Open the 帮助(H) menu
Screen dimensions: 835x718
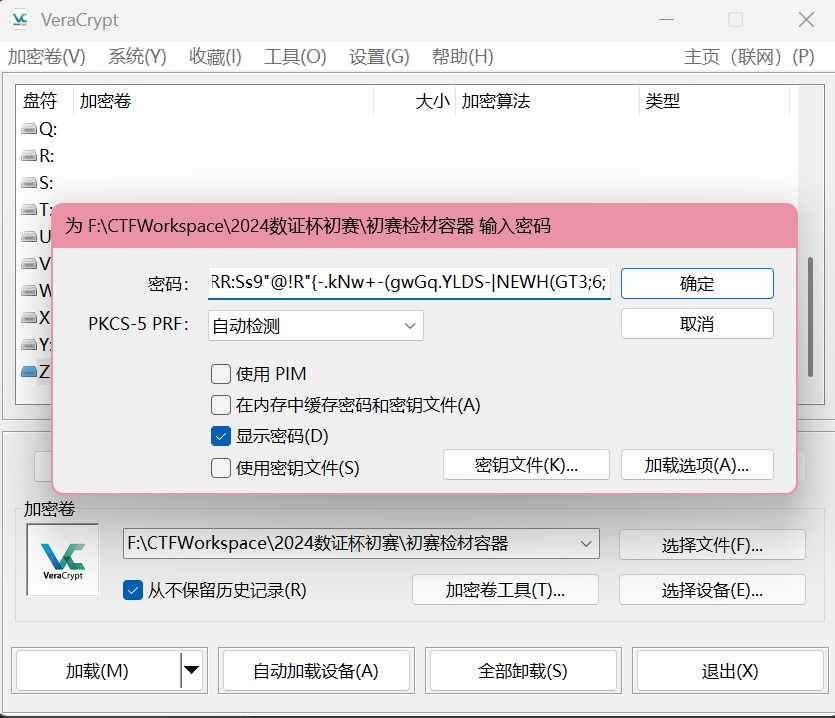pyautogui.click(x=462, y=56)
